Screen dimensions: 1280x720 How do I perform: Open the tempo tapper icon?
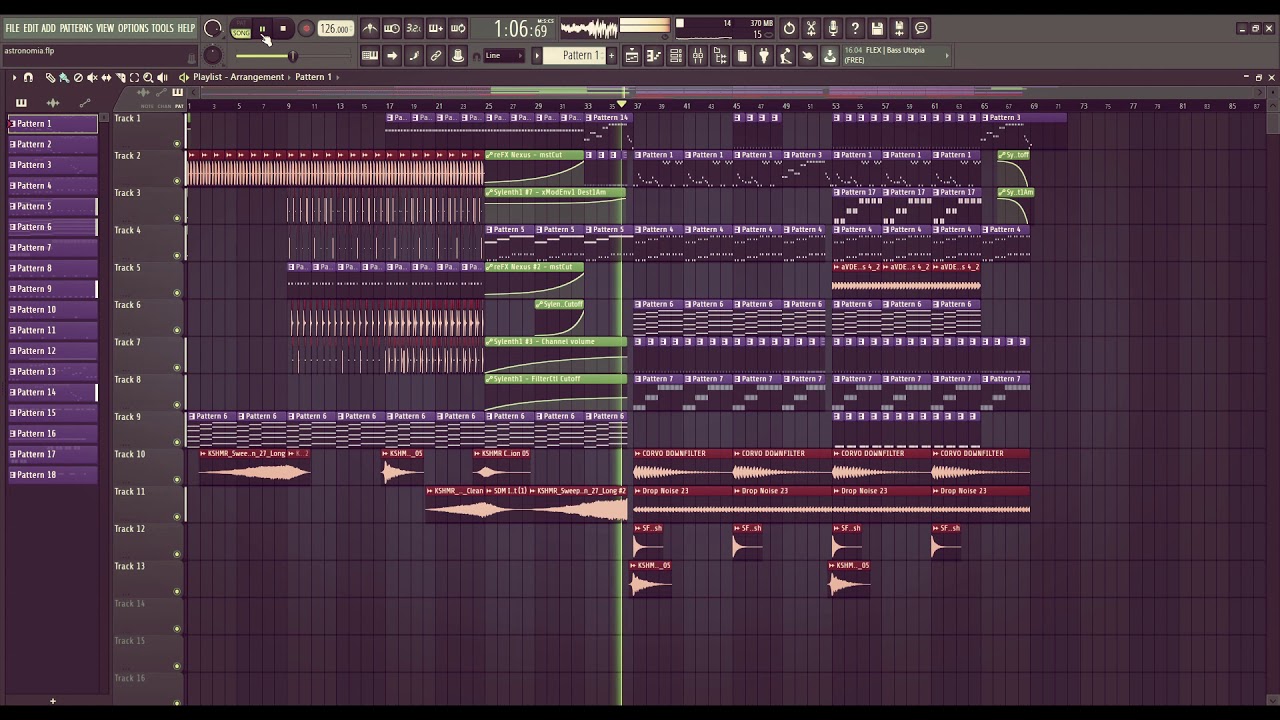coord(786,56)
